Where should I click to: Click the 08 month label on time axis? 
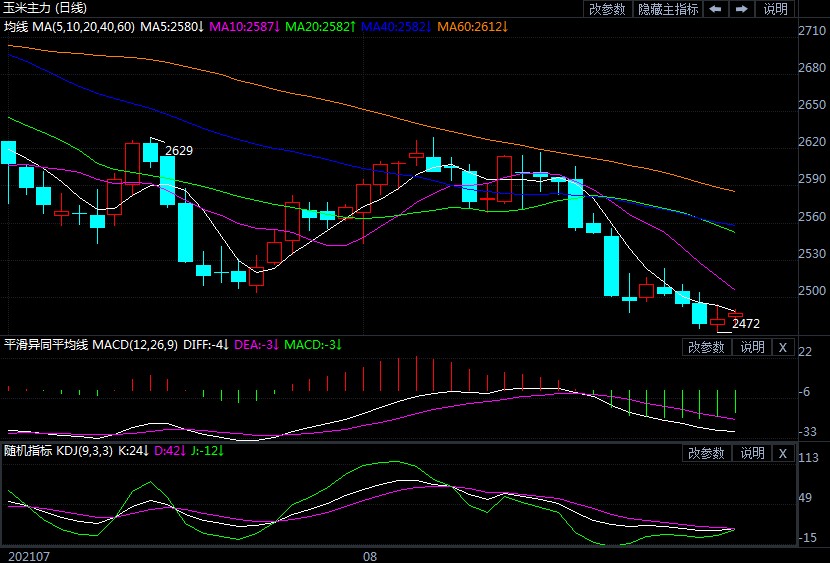369,554
